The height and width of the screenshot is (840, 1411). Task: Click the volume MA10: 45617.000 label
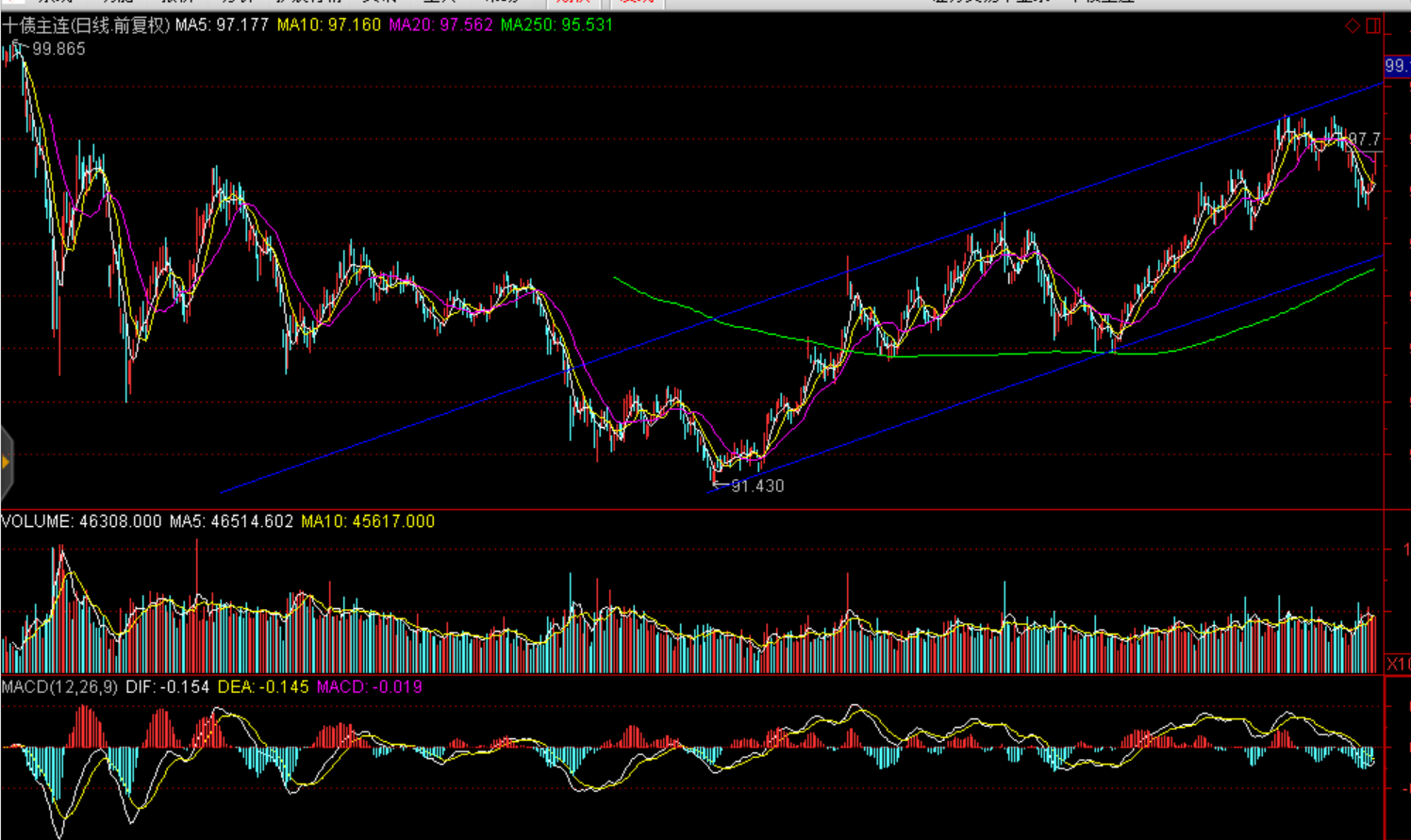[368, 521]
